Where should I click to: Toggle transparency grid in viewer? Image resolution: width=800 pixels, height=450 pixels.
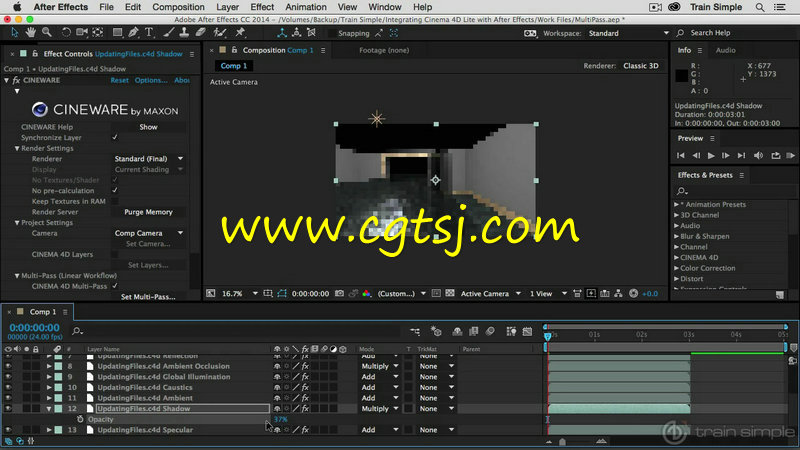pos(449,293)
